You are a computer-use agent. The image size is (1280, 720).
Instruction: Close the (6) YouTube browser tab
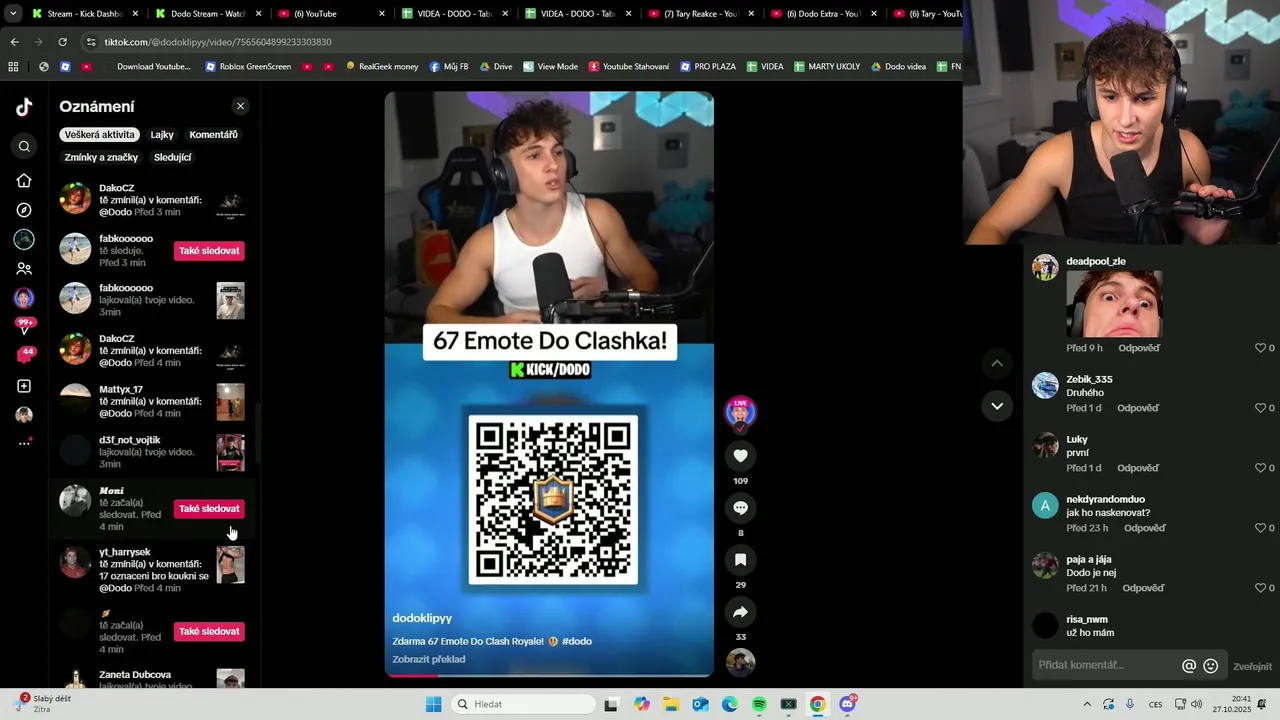[382, 14]
